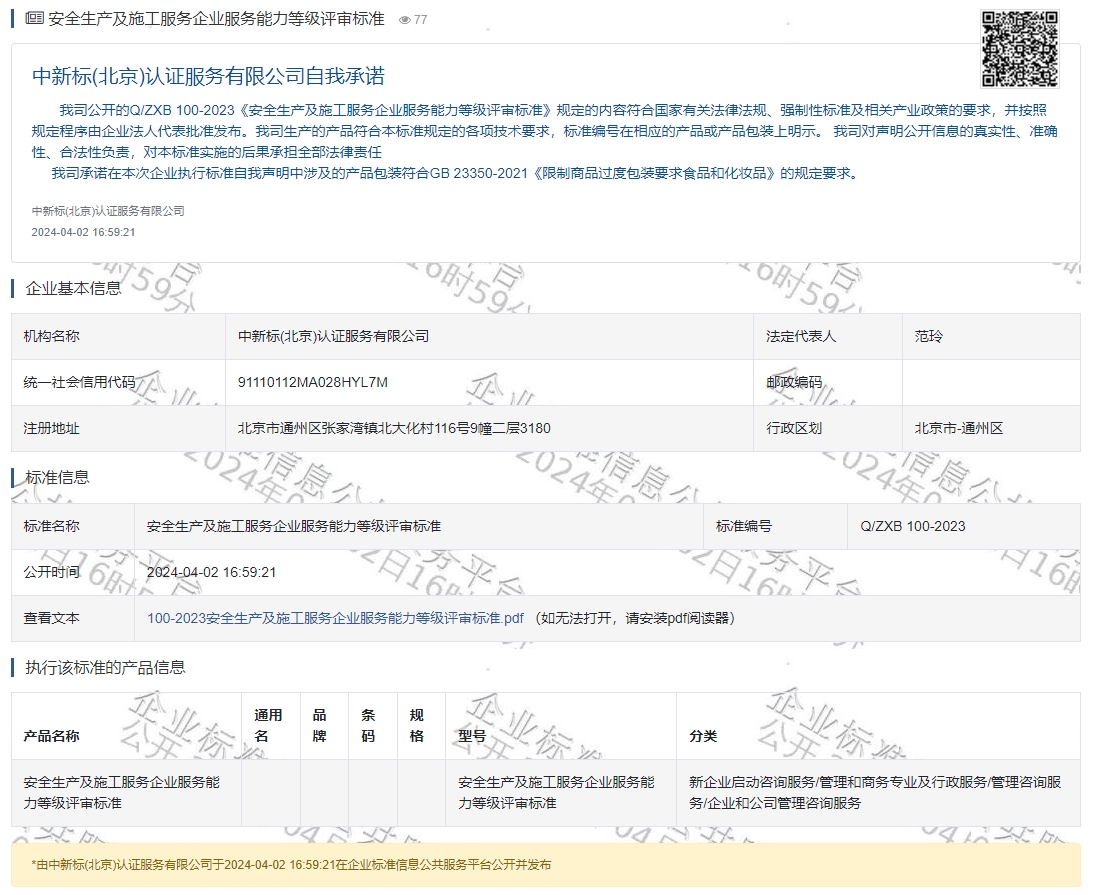Click the QR code image

click(1020, 49)
